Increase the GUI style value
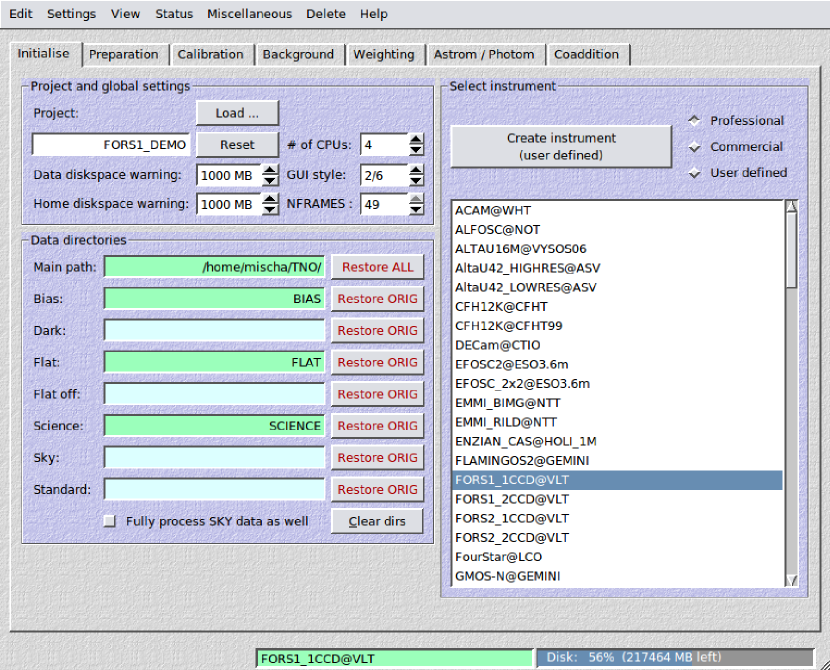830x670 pixels. tap(416, 169)
